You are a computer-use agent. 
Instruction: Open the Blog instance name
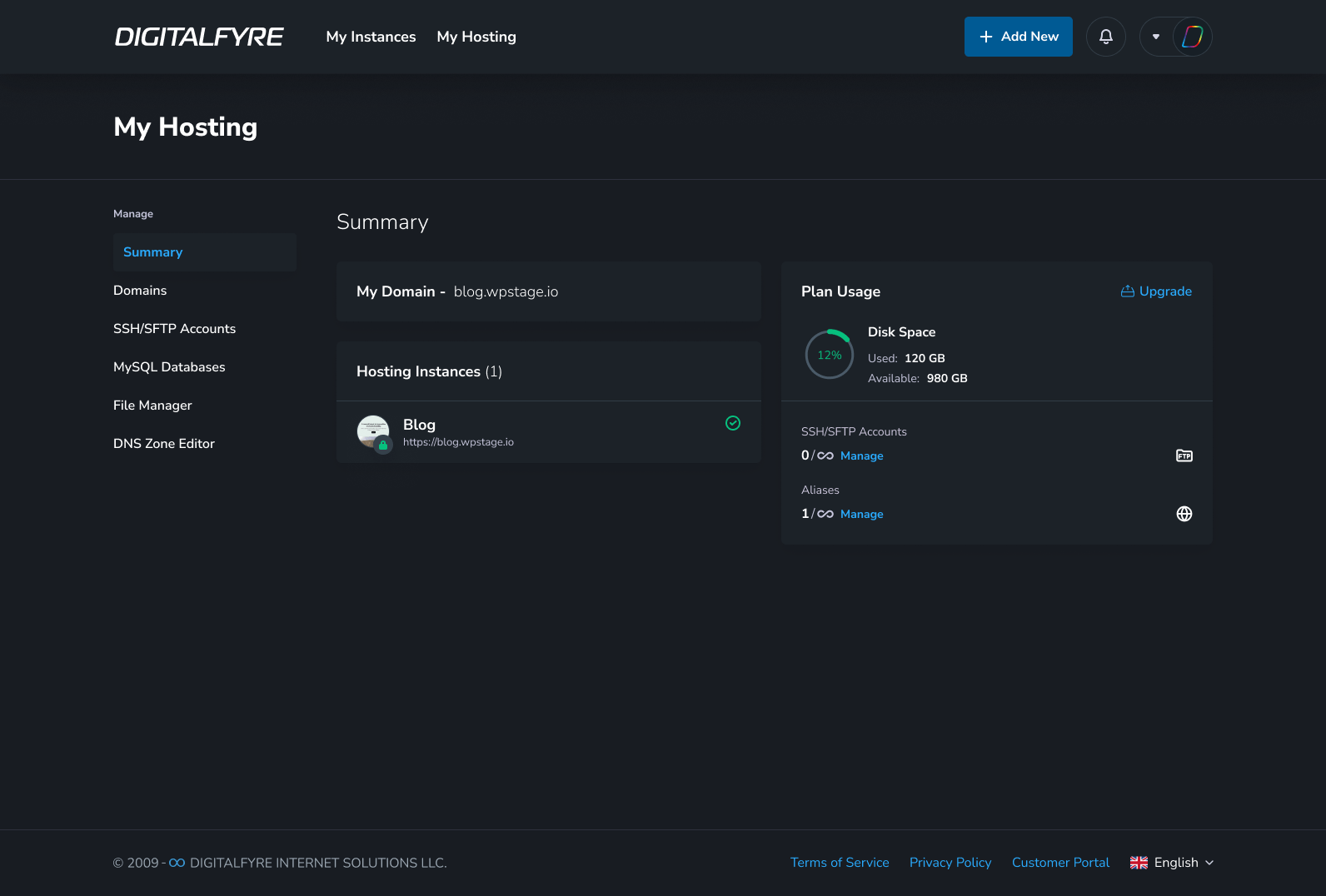coord(419,425)
